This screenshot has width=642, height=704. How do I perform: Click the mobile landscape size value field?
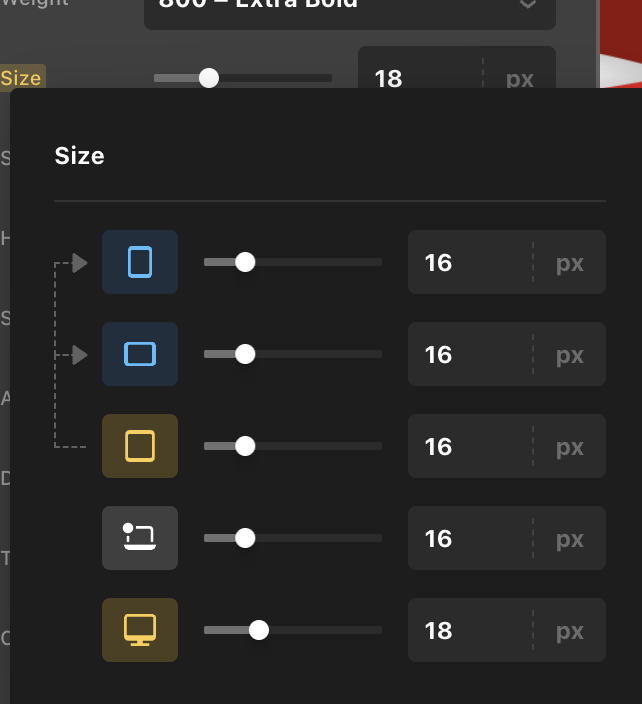[465, 354]
